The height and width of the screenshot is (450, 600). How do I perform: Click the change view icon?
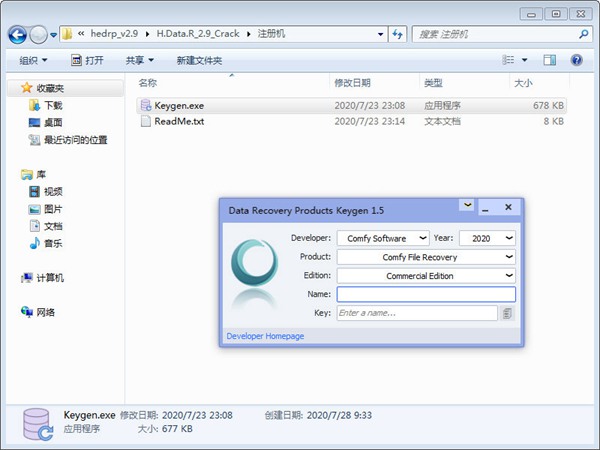(x=508, y=60)
